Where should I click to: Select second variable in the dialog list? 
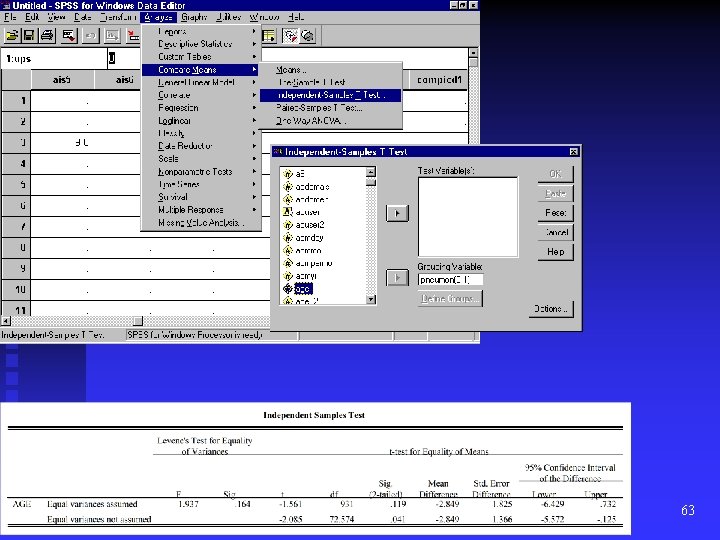[x=306, y=186]
